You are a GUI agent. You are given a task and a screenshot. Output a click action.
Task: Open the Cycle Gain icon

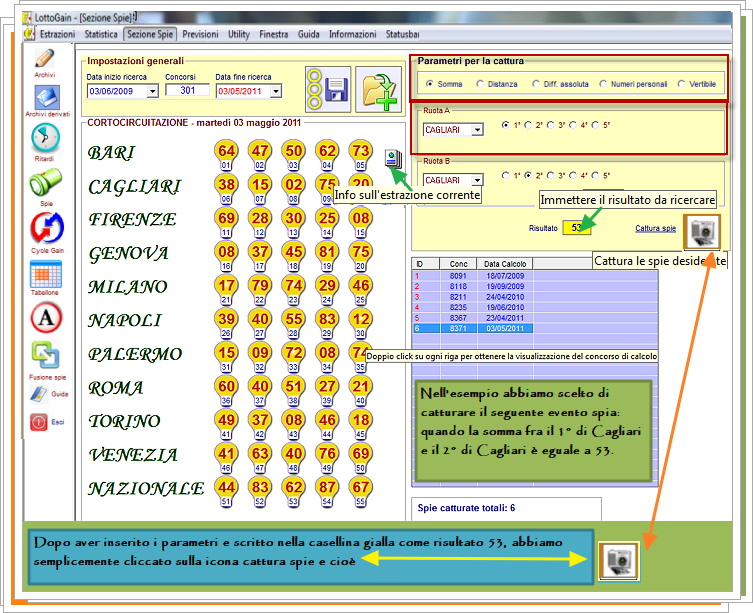pyautogui.click(x=47, y=228)
